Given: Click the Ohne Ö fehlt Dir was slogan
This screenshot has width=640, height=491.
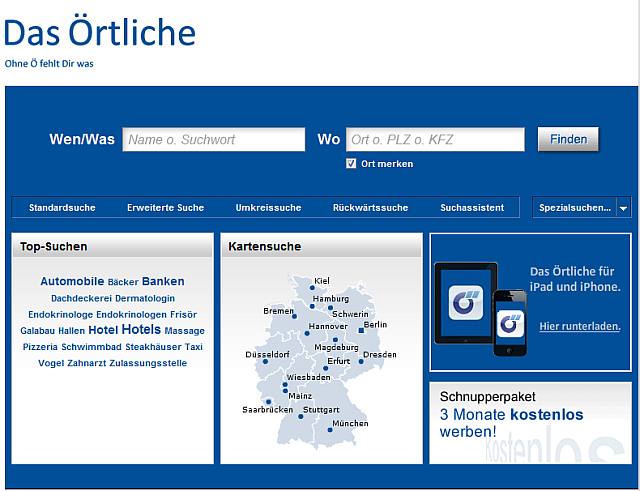Looking at the screenshot, I should [x=49, y=64].
